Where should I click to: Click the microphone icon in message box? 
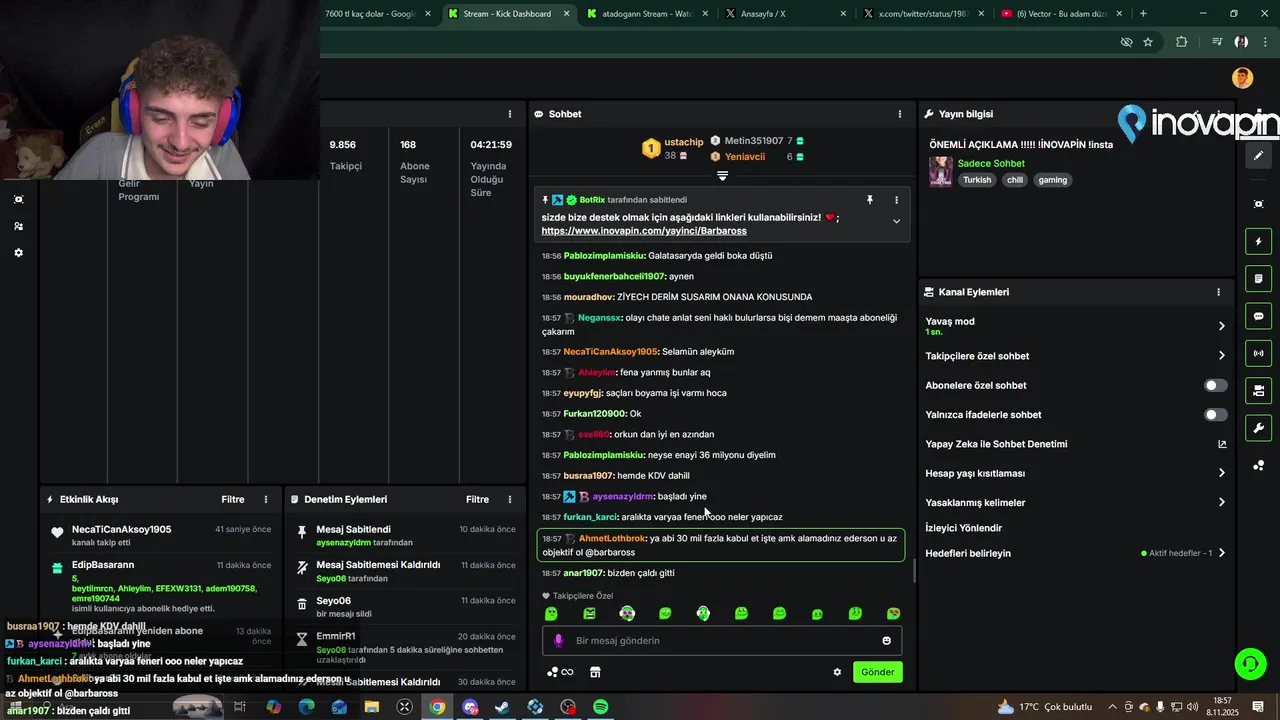tap(558, 641)
